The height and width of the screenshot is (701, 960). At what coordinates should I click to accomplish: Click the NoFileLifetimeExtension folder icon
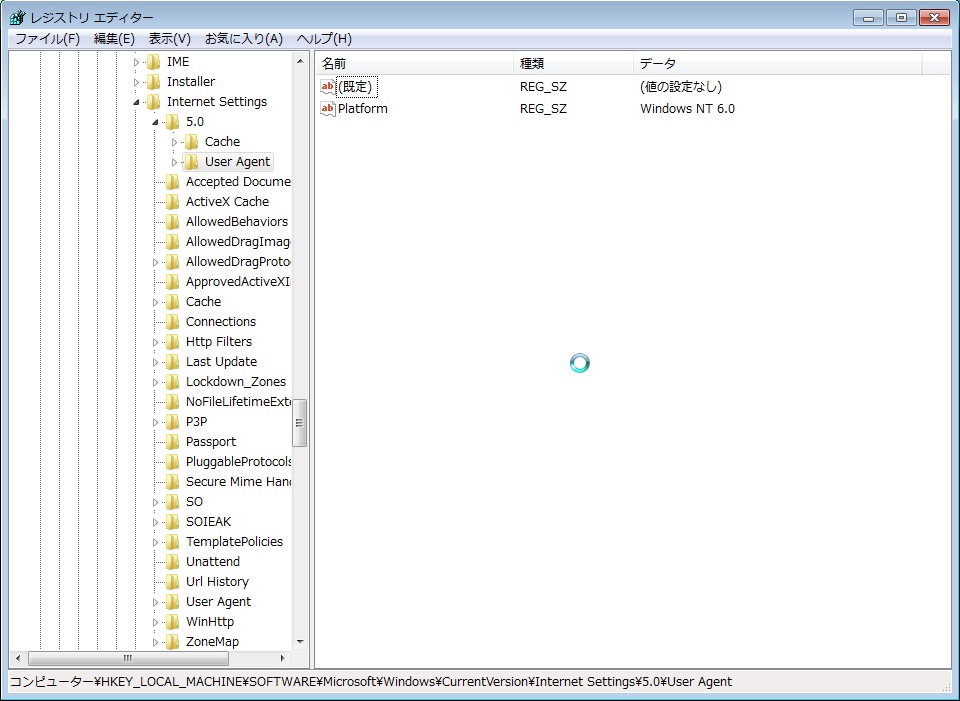[172, 402]
